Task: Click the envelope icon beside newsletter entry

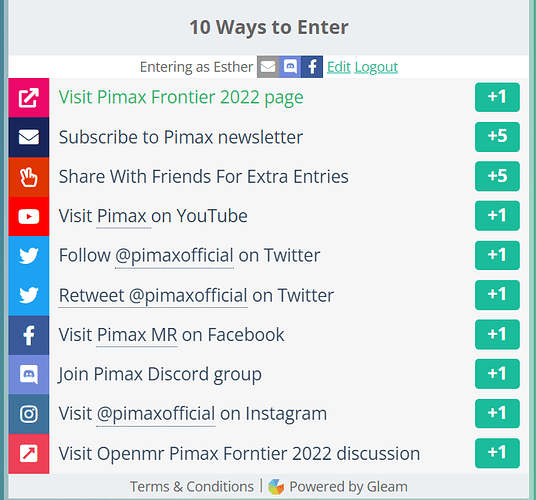Action: click(29, 137)
